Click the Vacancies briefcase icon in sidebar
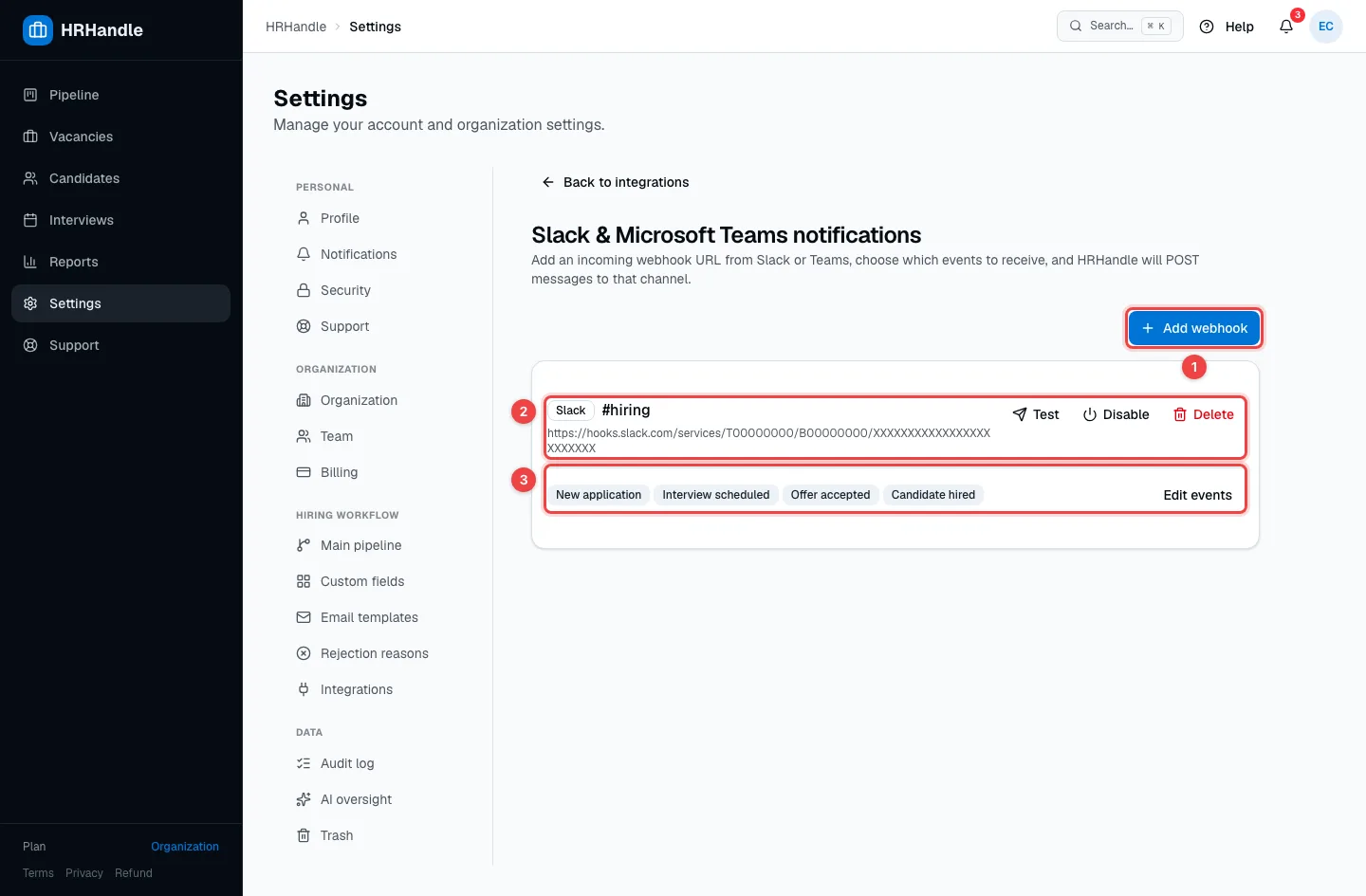Screen dimensions: 1366x896 tap(30, 137)
